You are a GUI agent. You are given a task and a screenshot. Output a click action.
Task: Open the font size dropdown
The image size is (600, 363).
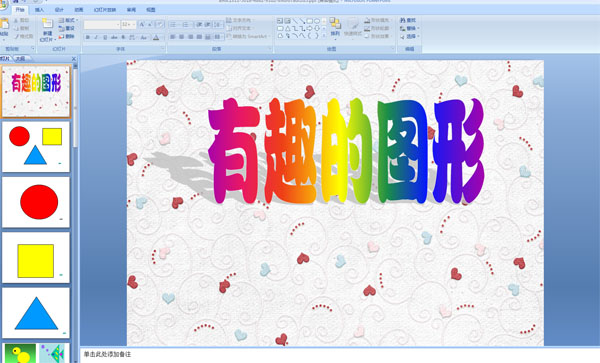[134, 24]
